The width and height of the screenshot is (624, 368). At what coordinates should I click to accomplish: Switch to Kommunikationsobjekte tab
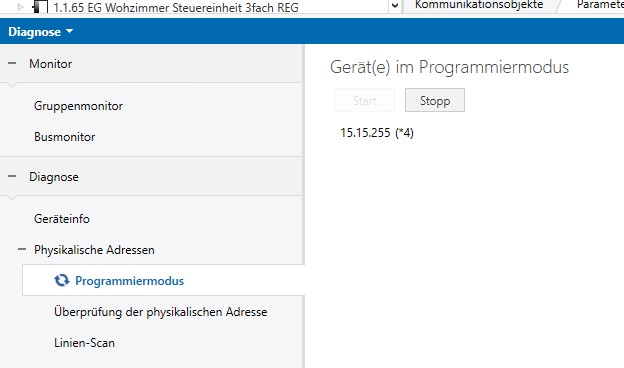[479, 5]
